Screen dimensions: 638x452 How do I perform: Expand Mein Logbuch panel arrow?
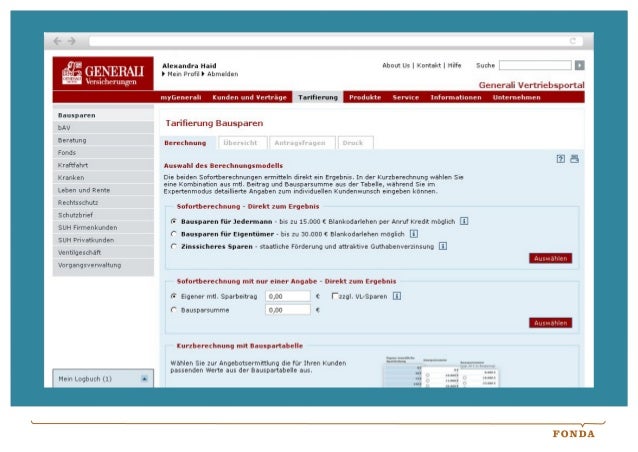[144, 379]
